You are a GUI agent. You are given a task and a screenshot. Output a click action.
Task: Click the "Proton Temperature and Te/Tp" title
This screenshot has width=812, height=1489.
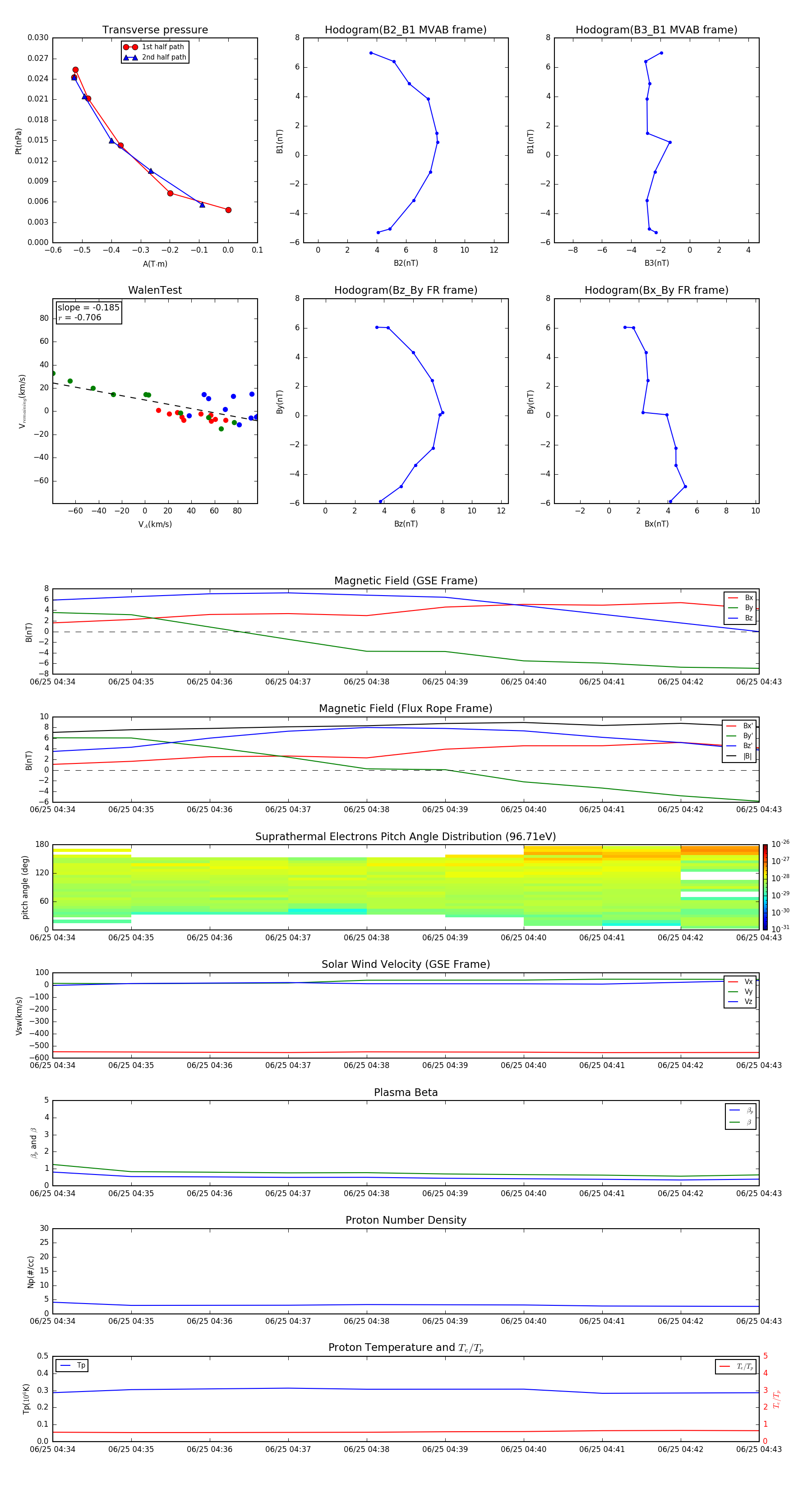406,1348
